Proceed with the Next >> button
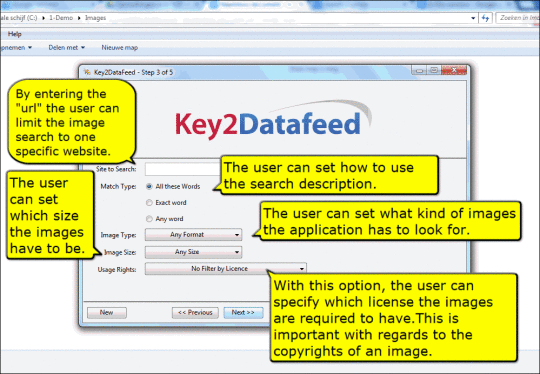 [x=243, y=312]
